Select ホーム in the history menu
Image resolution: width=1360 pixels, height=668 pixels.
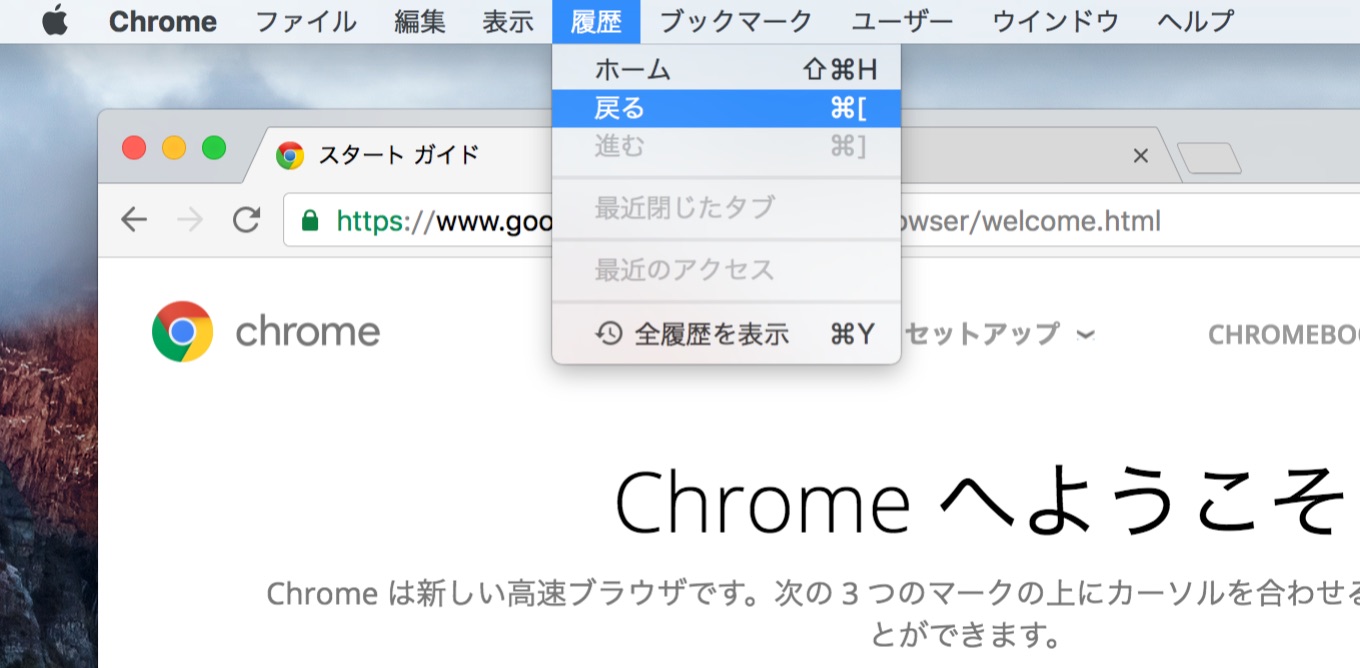coord(632,70)
